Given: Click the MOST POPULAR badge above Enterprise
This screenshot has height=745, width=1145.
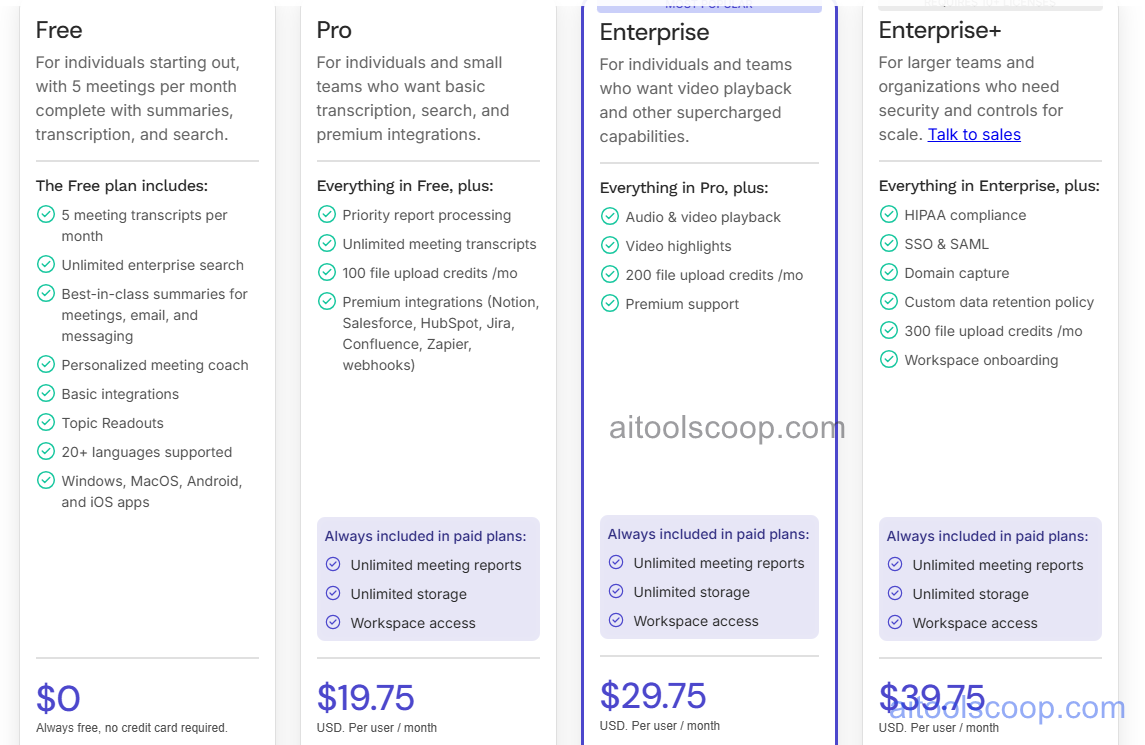Looking at the screenshot, I should pos(708,6).
